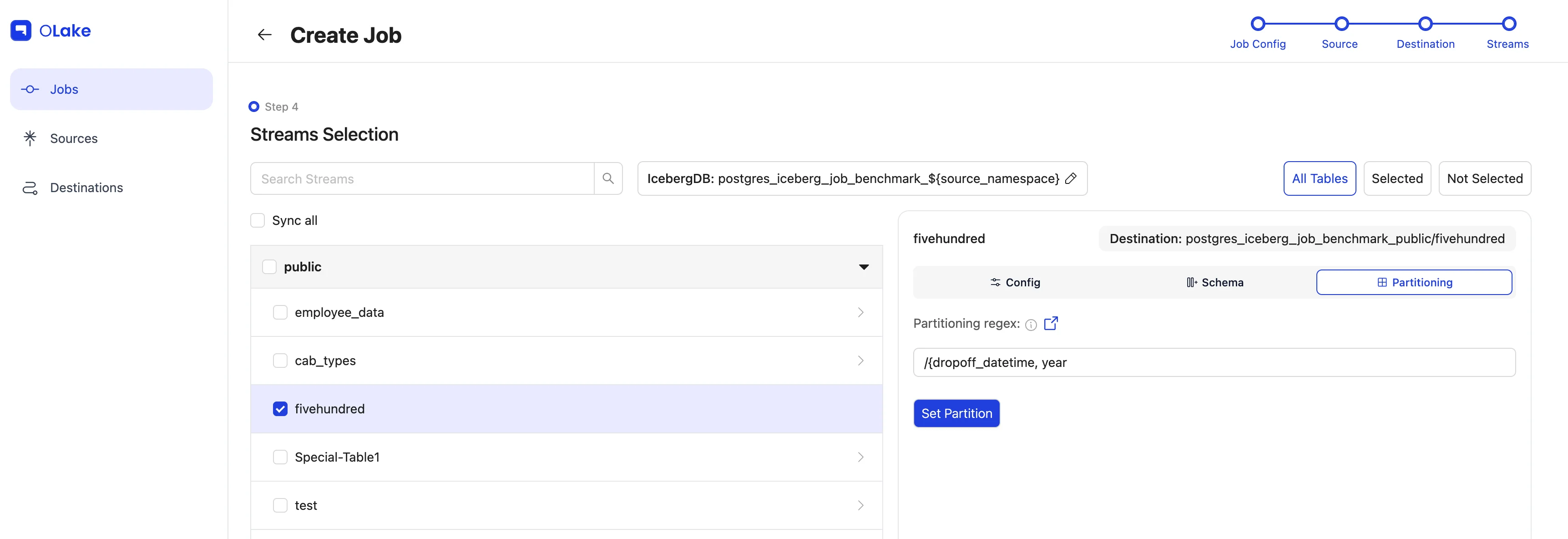
Task: Uncheck the fivehundred stream checkbox
Action: coord(280,409)
